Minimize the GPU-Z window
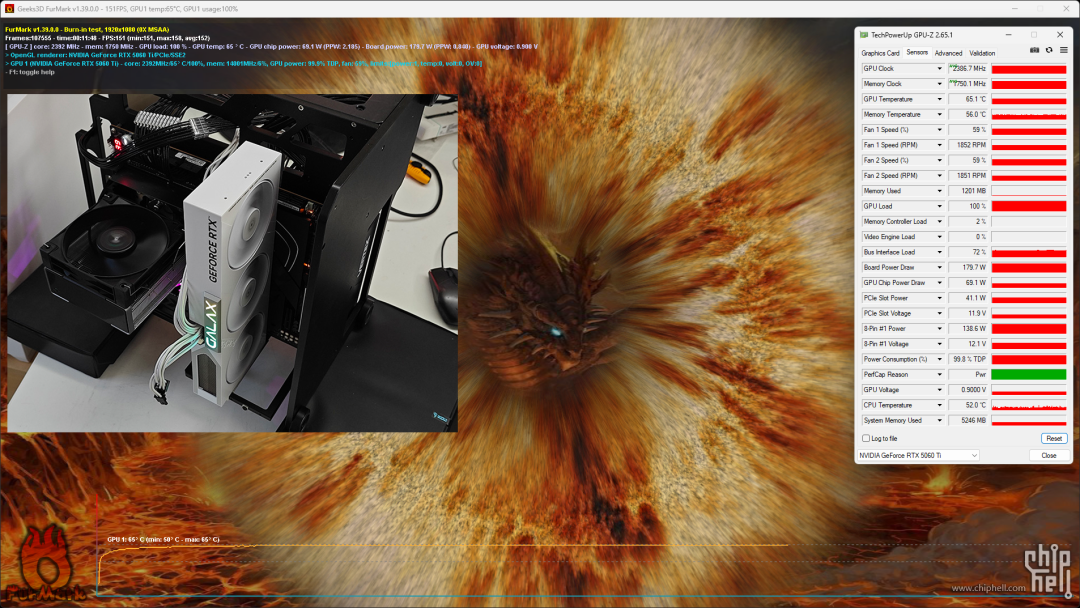 (x=1008, y=34)
